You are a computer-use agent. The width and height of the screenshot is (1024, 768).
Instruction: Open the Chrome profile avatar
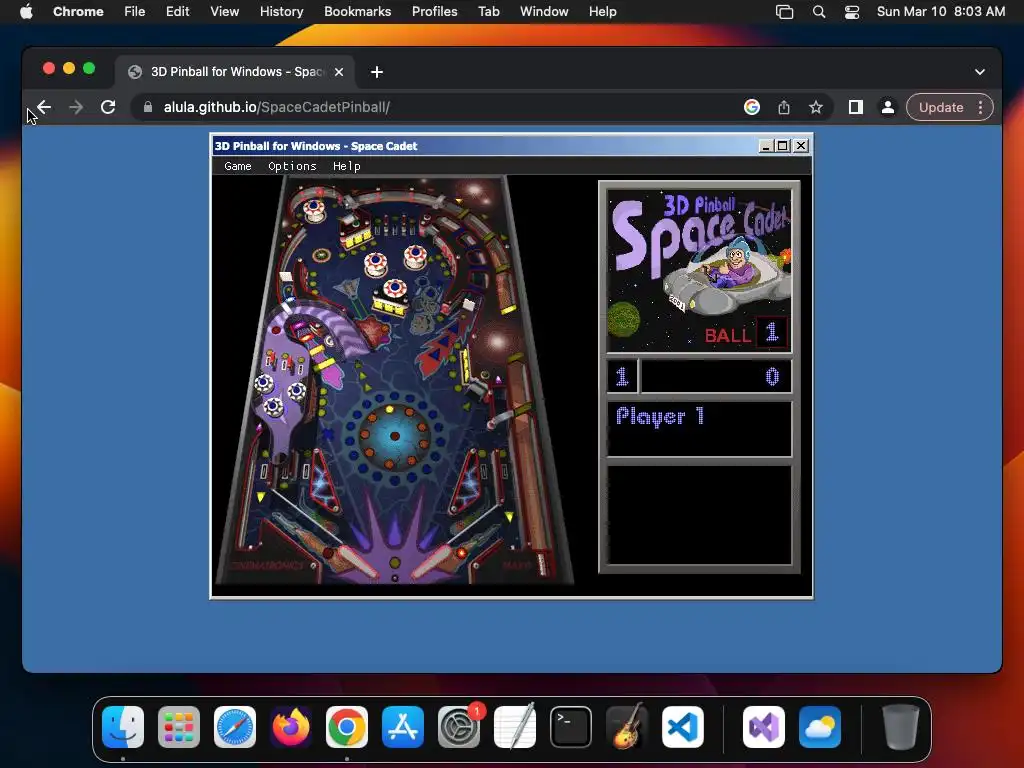pos(888,107)
